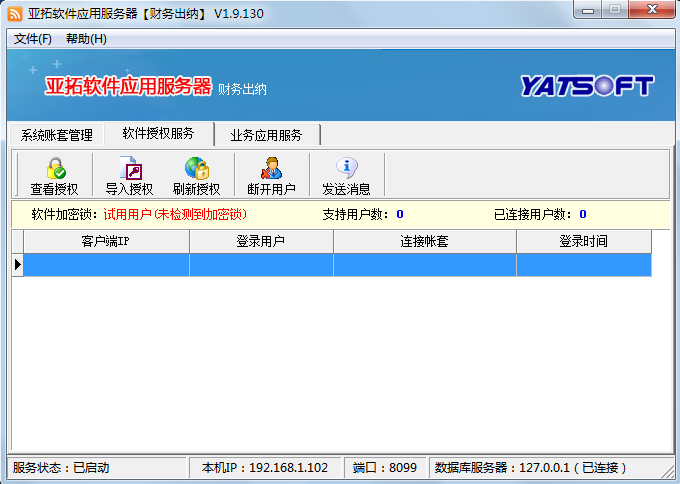The width and height of the screenshot is (680, 484).
Task: Click the 登录时间 column header
Action: tap(583, 241)
